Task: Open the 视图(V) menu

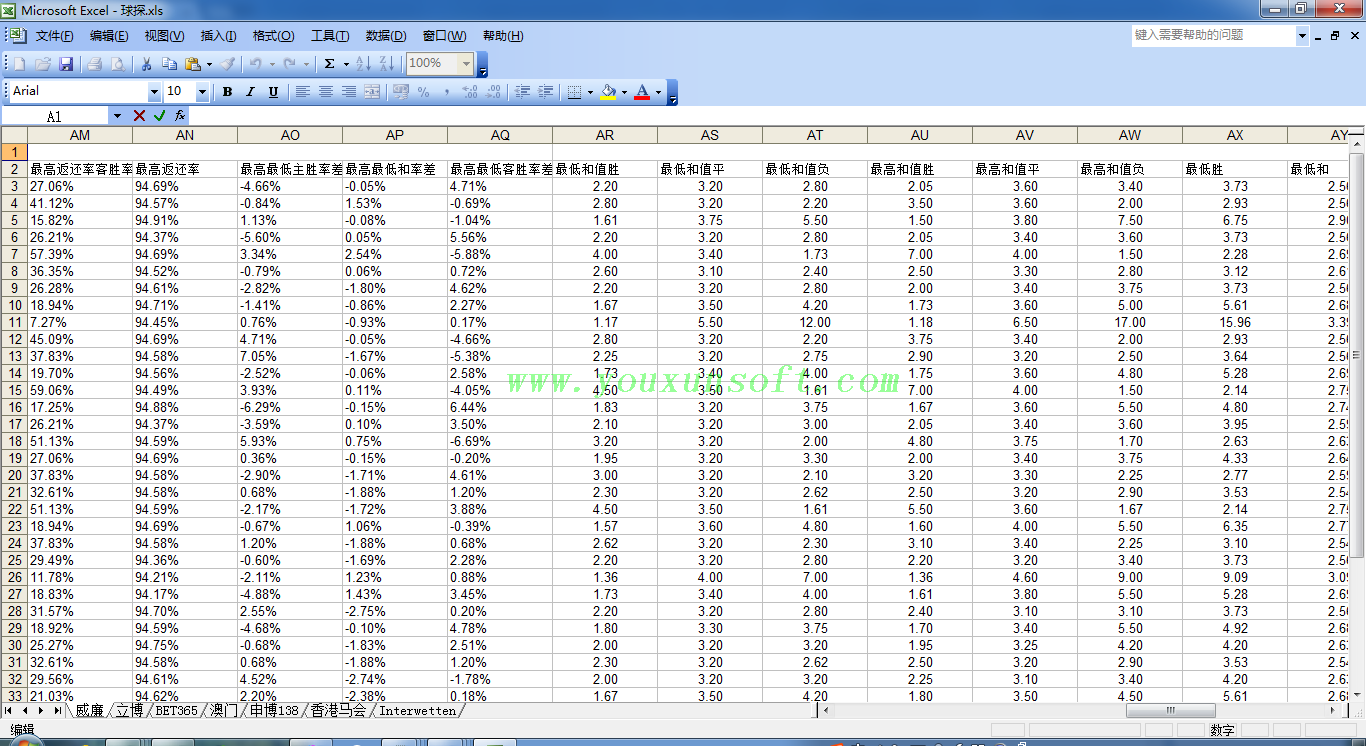Action: [x=164, y=36]
